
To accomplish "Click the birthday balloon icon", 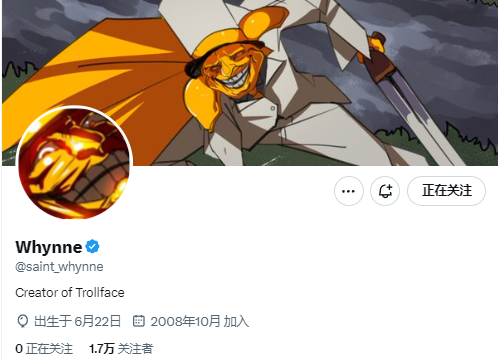I will 22,321.
